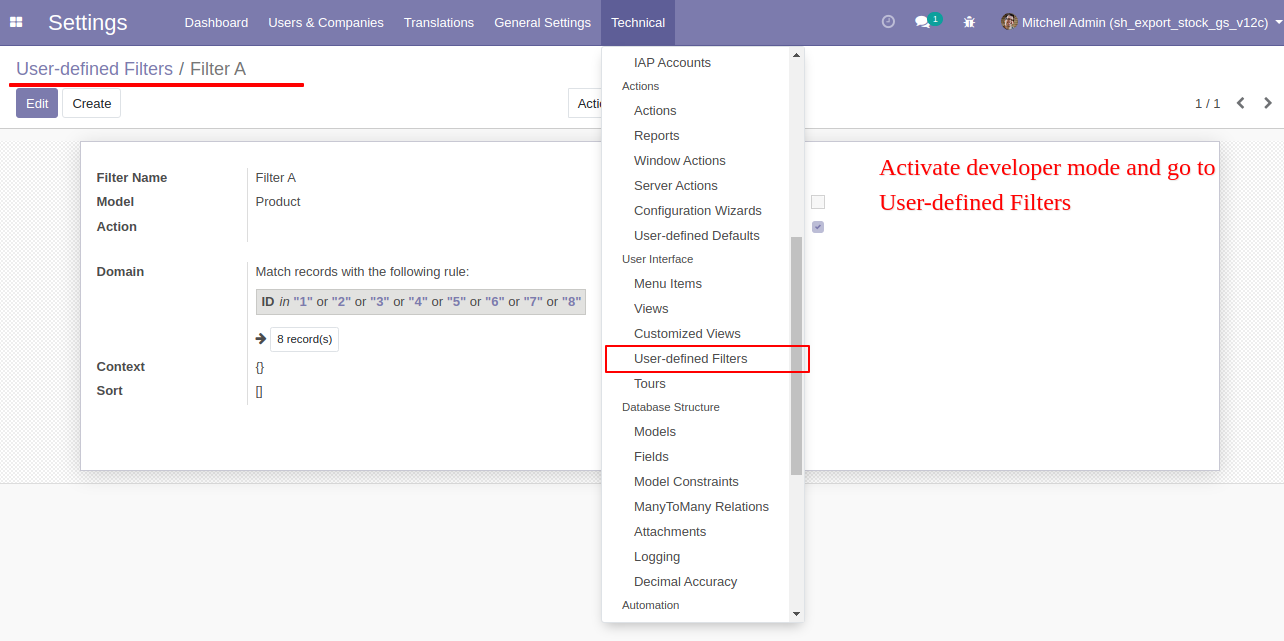Open the Users & Companies menu
Screen dimensions: 1284x641
326,22
